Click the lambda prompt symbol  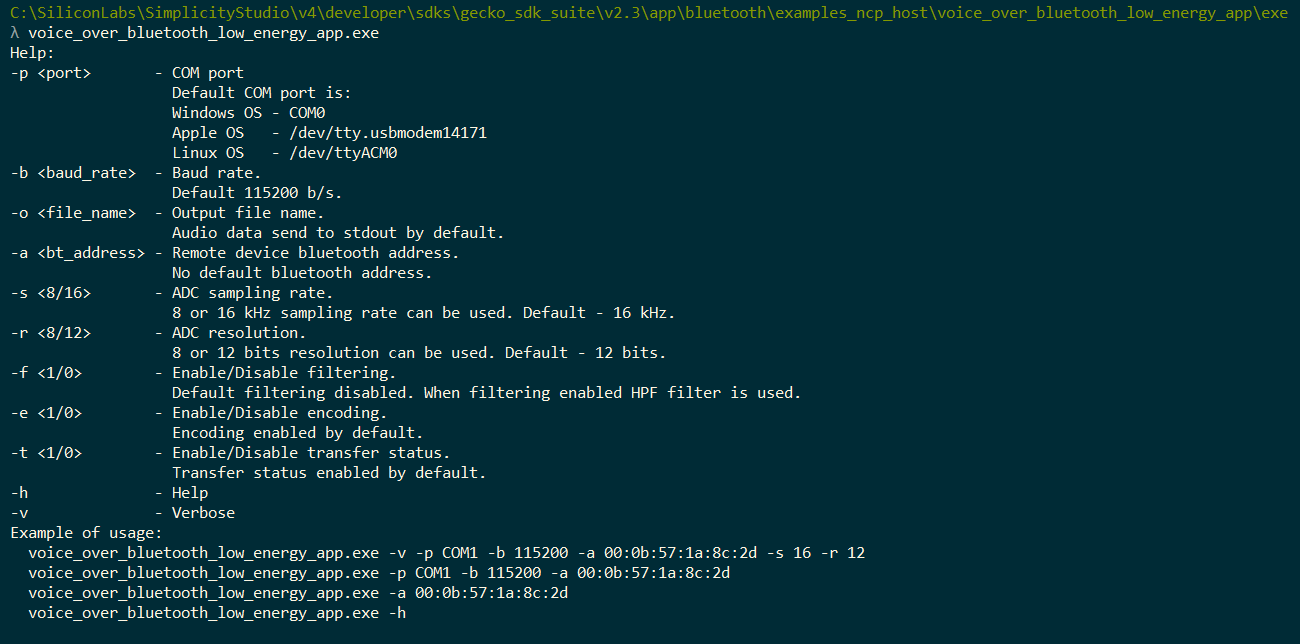pyautogui.click(x=15, y=33)
